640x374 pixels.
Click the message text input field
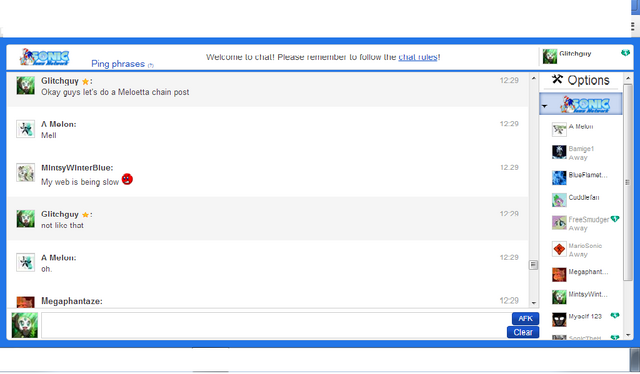273,325
